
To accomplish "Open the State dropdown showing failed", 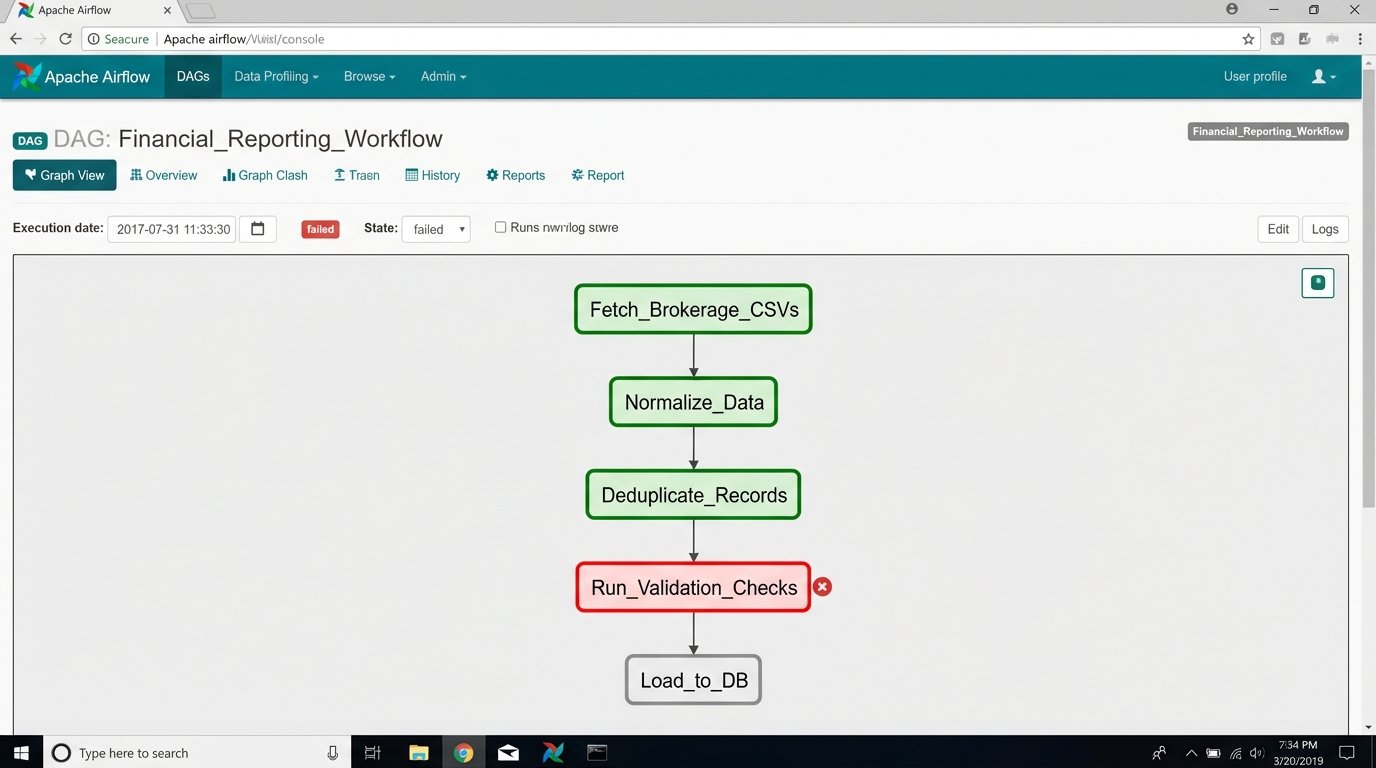I will 436,229.
